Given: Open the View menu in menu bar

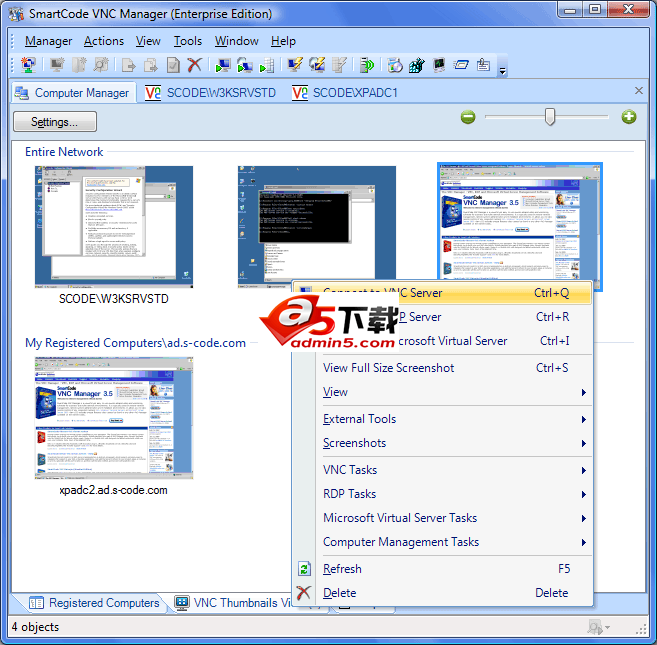Looking at the screenshot, I should pyautogui.click(x=148, y=41).
